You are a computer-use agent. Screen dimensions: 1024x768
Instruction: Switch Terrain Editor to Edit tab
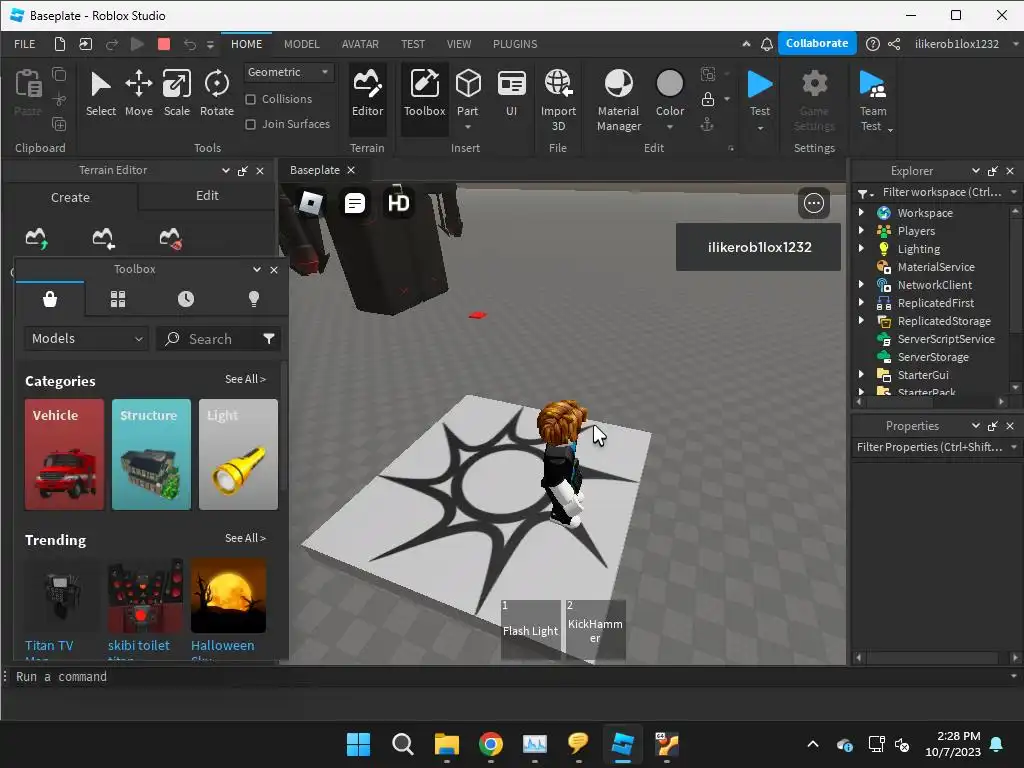click(207, 195)
